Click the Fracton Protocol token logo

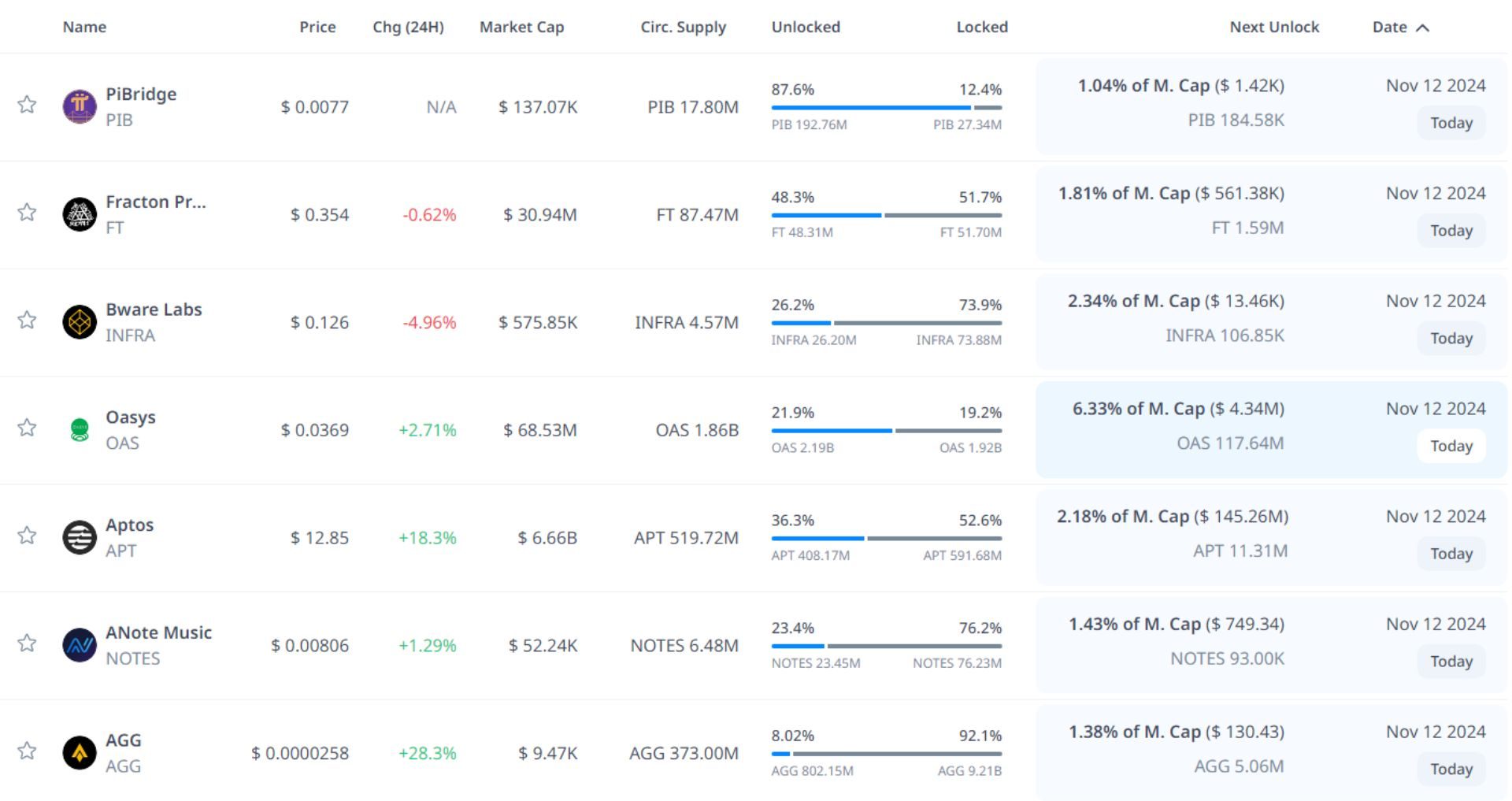click(80, 214)
